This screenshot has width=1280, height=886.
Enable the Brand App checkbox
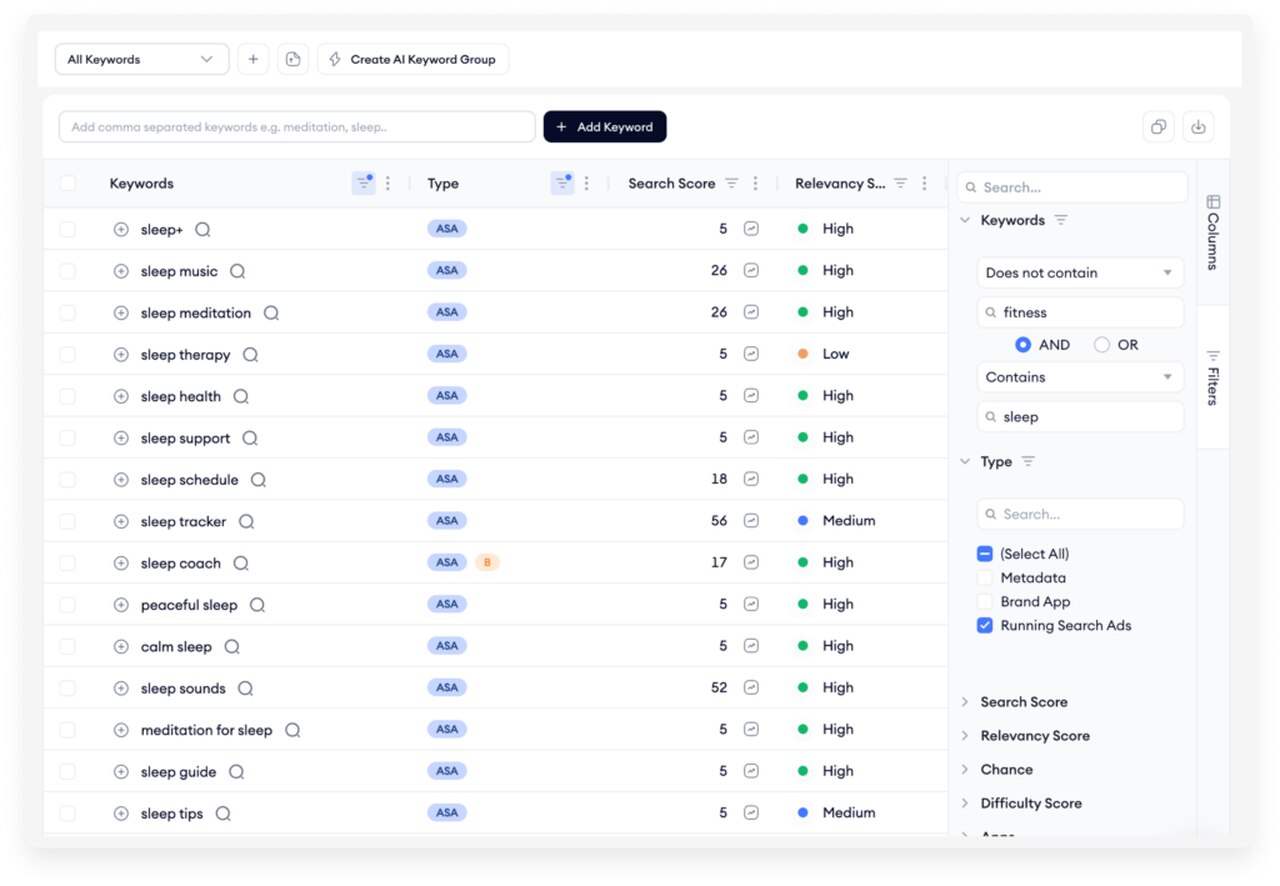click(985, 601)
